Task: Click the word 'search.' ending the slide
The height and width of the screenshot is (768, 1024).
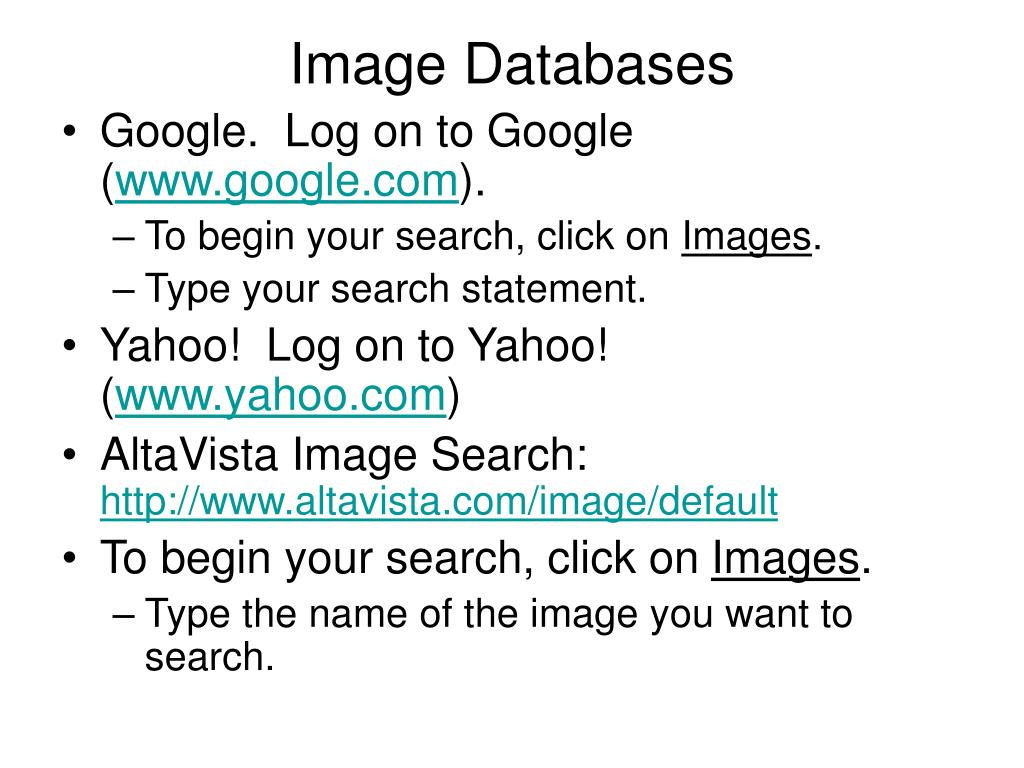Action: [x=209, y=658]
